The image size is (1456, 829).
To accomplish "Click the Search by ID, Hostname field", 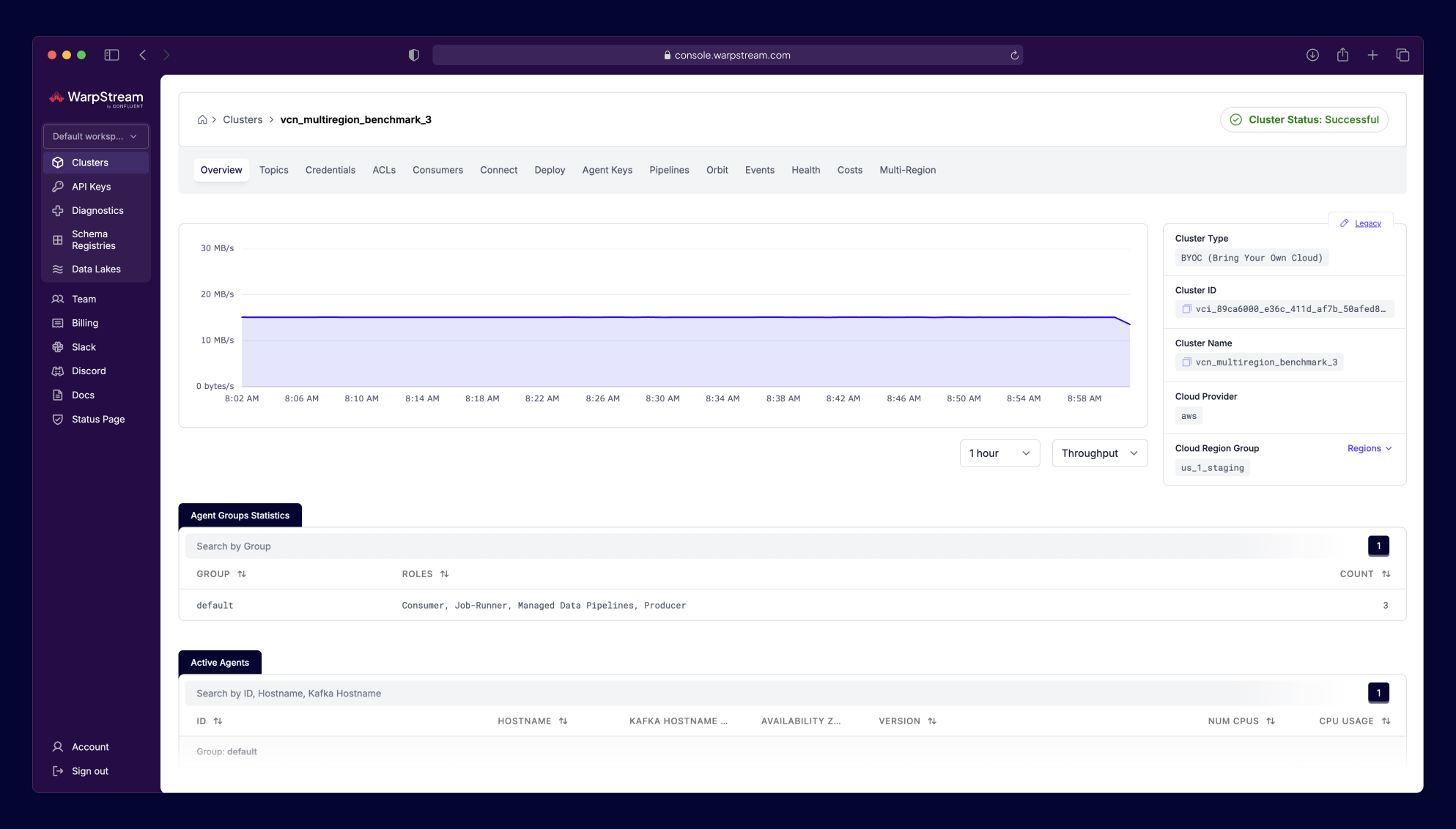I will [x=773, y=694].
